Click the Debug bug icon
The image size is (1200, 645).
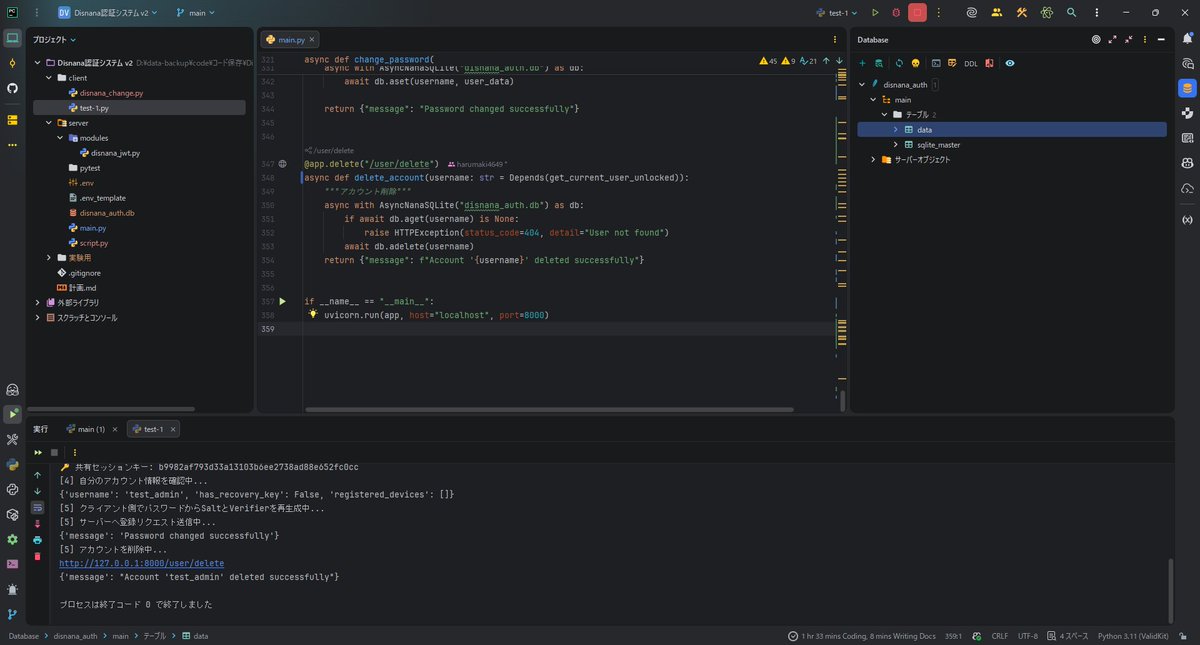click(x=896, y=13)
